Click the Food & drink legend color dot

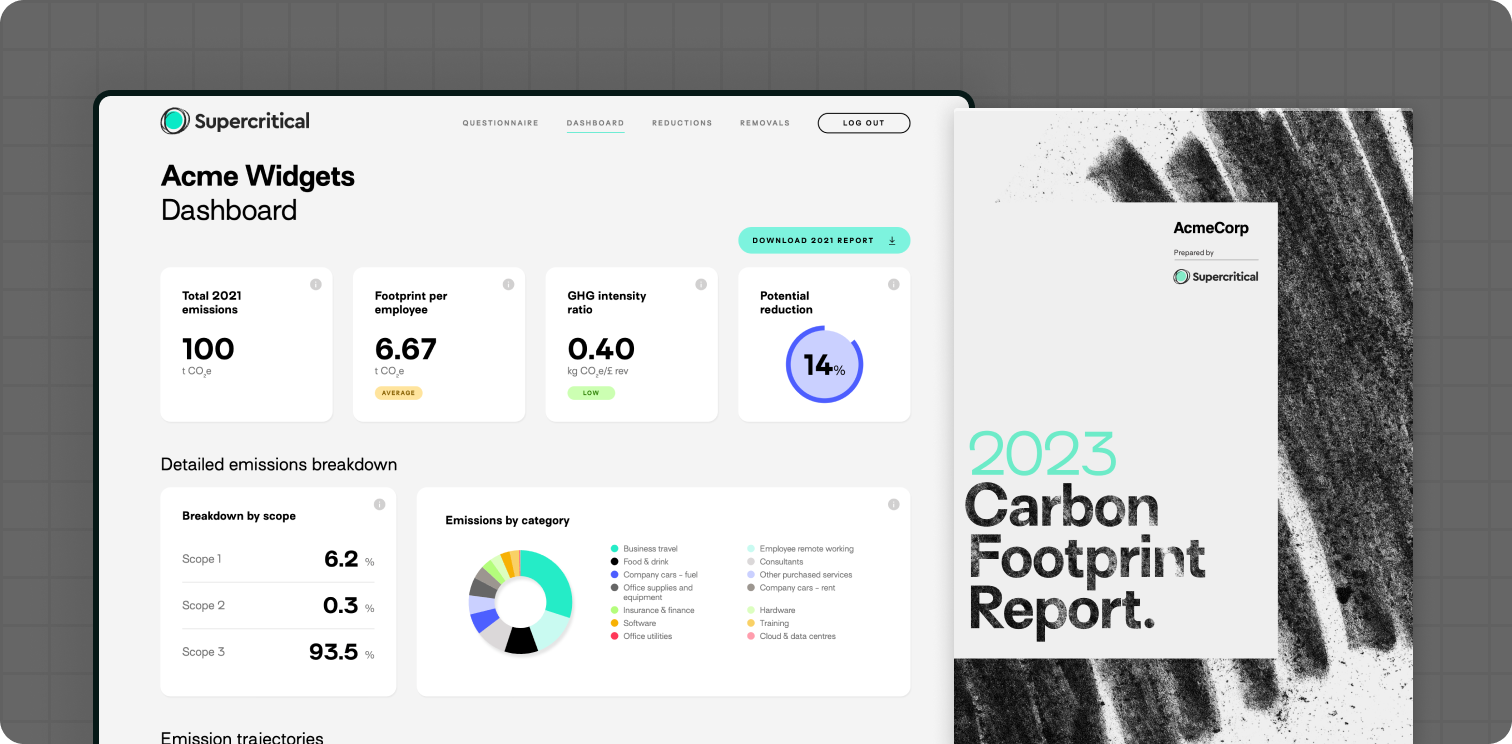coord(614,562)
